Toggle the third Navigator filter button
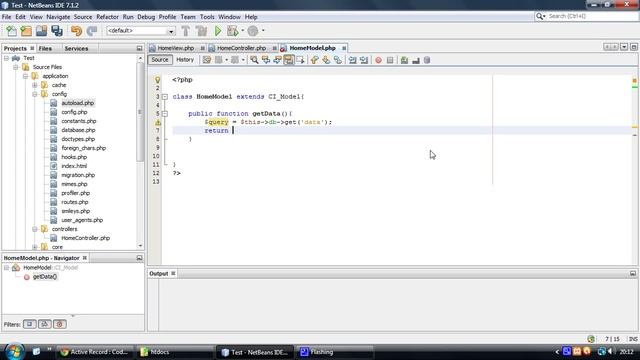640x360 pixels. click(60, 324)
